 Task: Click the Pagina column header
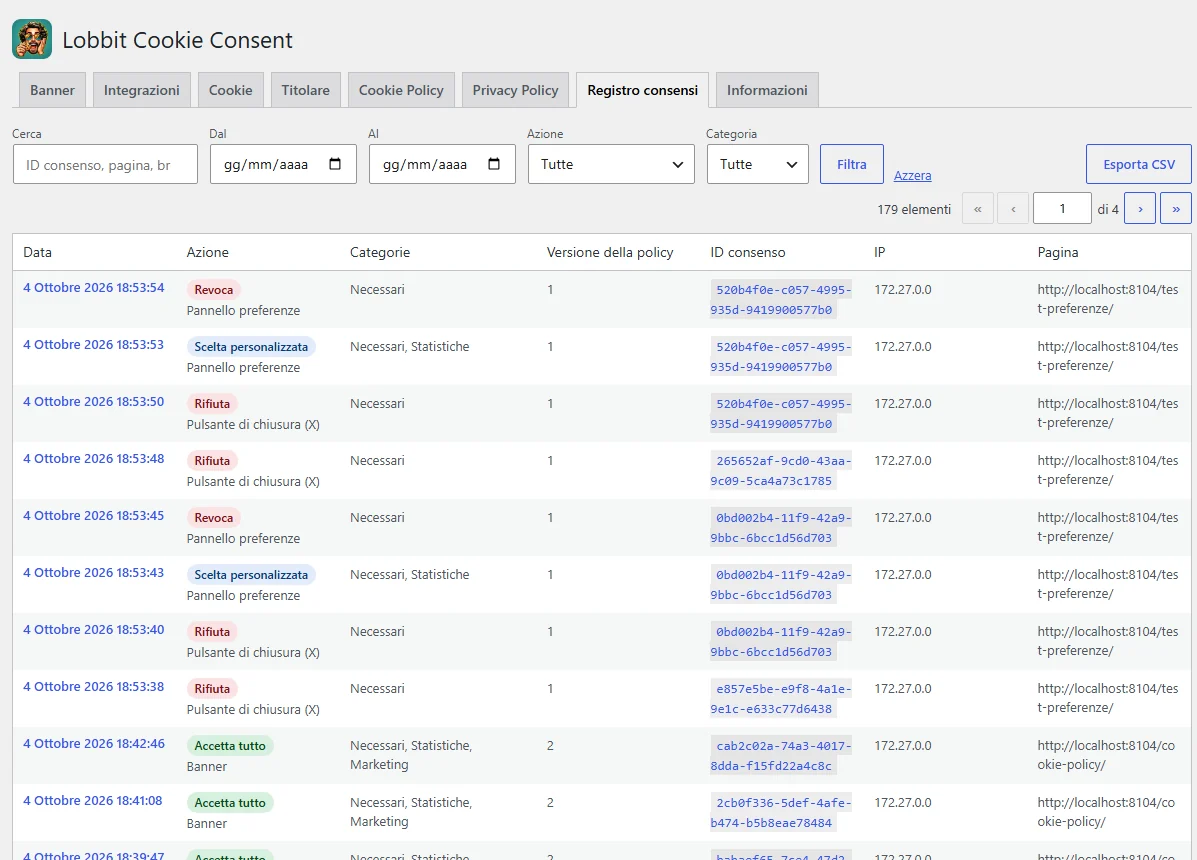coord(1058,253)
